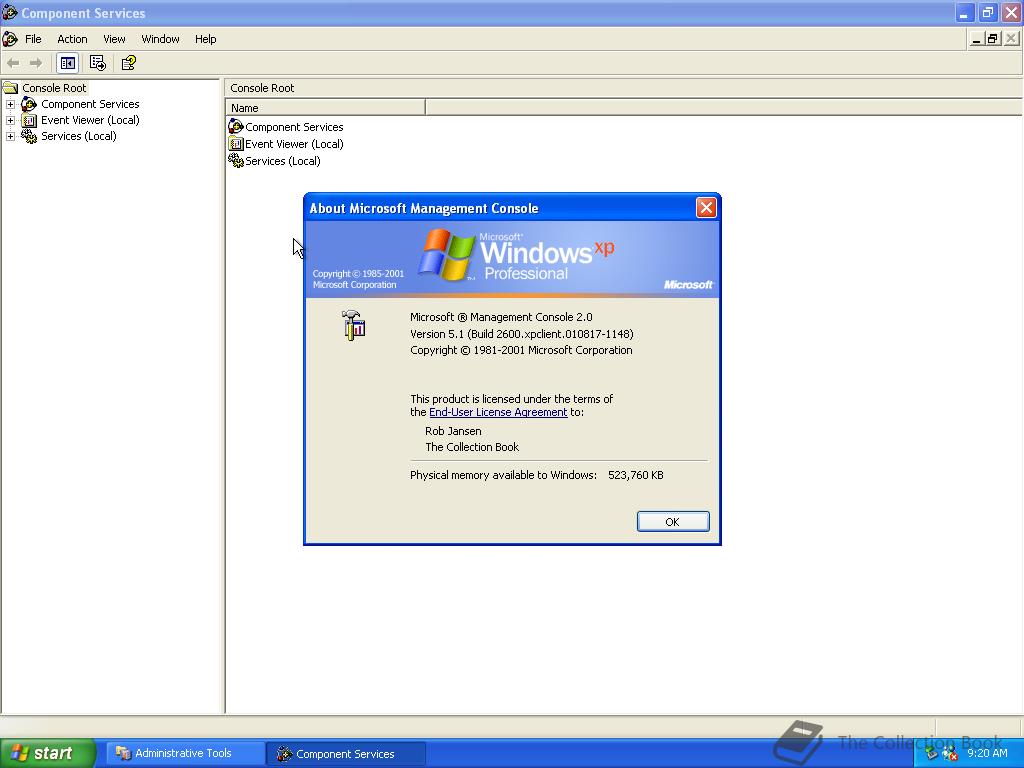Select Event Viewer (Local) text in list pane

coord(295,144)
